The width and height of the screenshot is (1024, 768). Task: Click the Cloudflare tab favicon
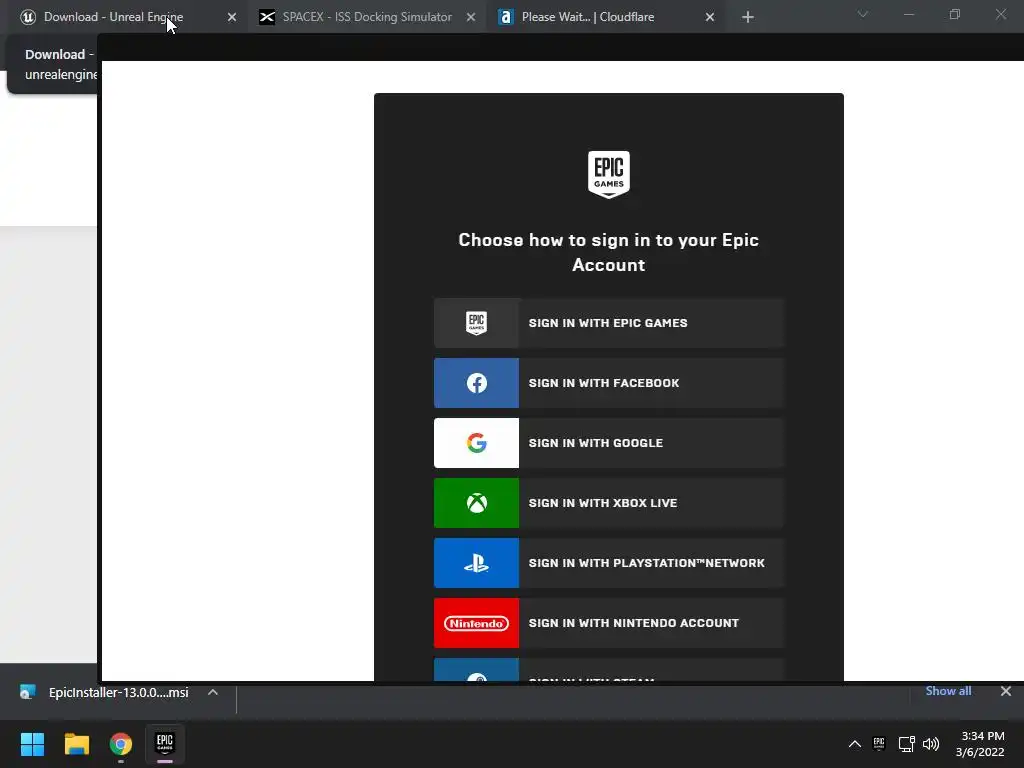pos(505,17)
